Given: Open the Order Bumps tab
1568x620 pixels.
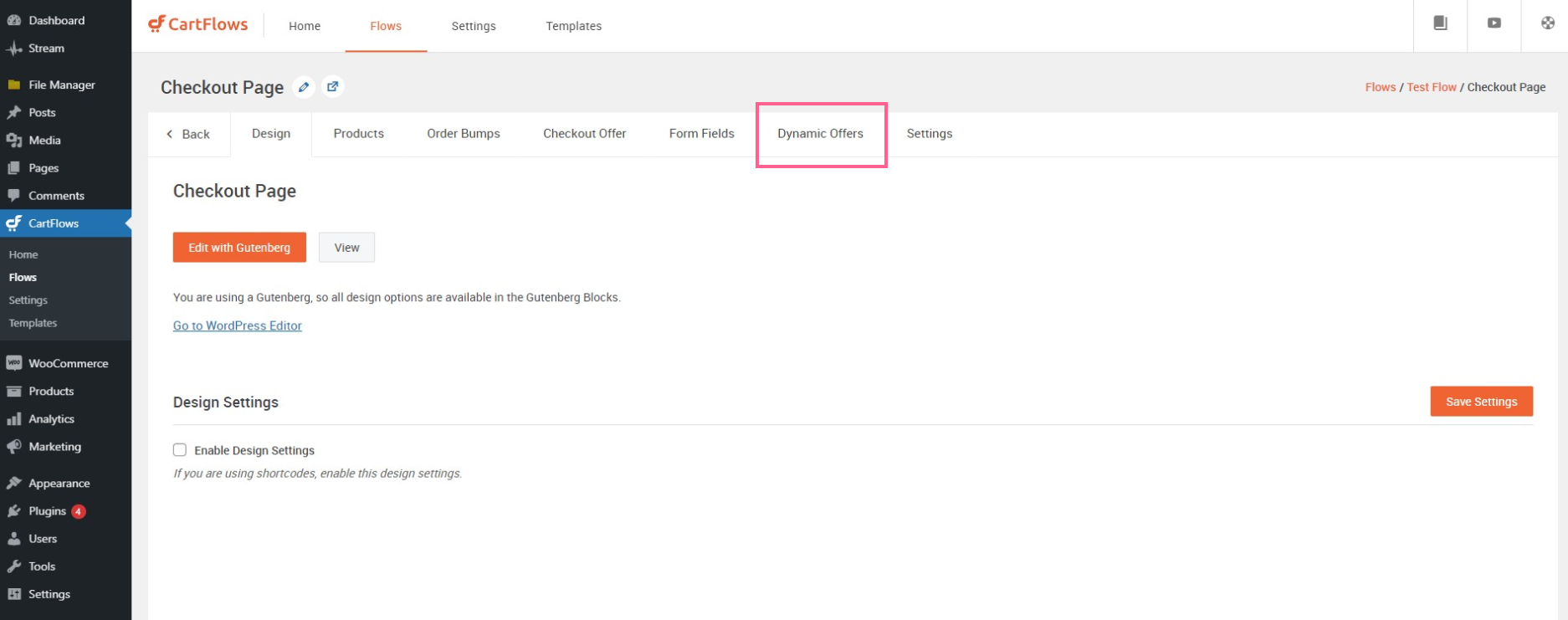Looking at the screenshot, I should [463, 134].
